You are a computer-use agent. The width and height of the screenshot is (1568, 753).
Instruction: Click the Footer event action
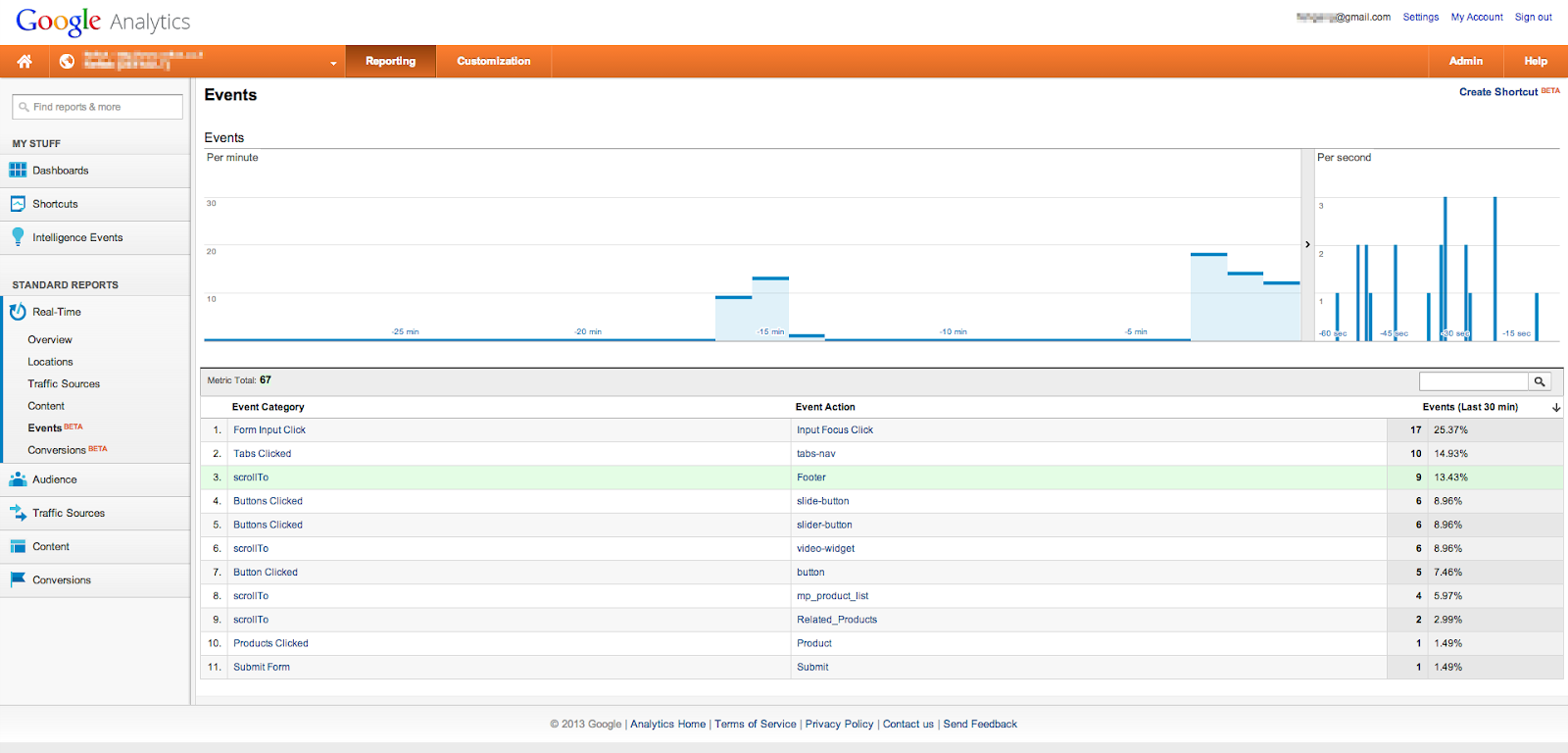811,477
